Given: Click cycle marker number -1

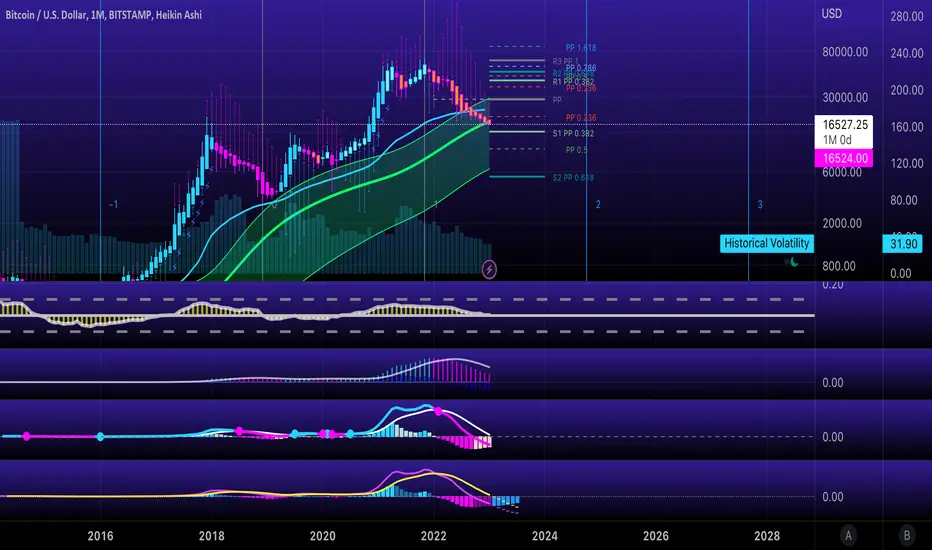Looking at the screenshot, I should click(114, 205).
